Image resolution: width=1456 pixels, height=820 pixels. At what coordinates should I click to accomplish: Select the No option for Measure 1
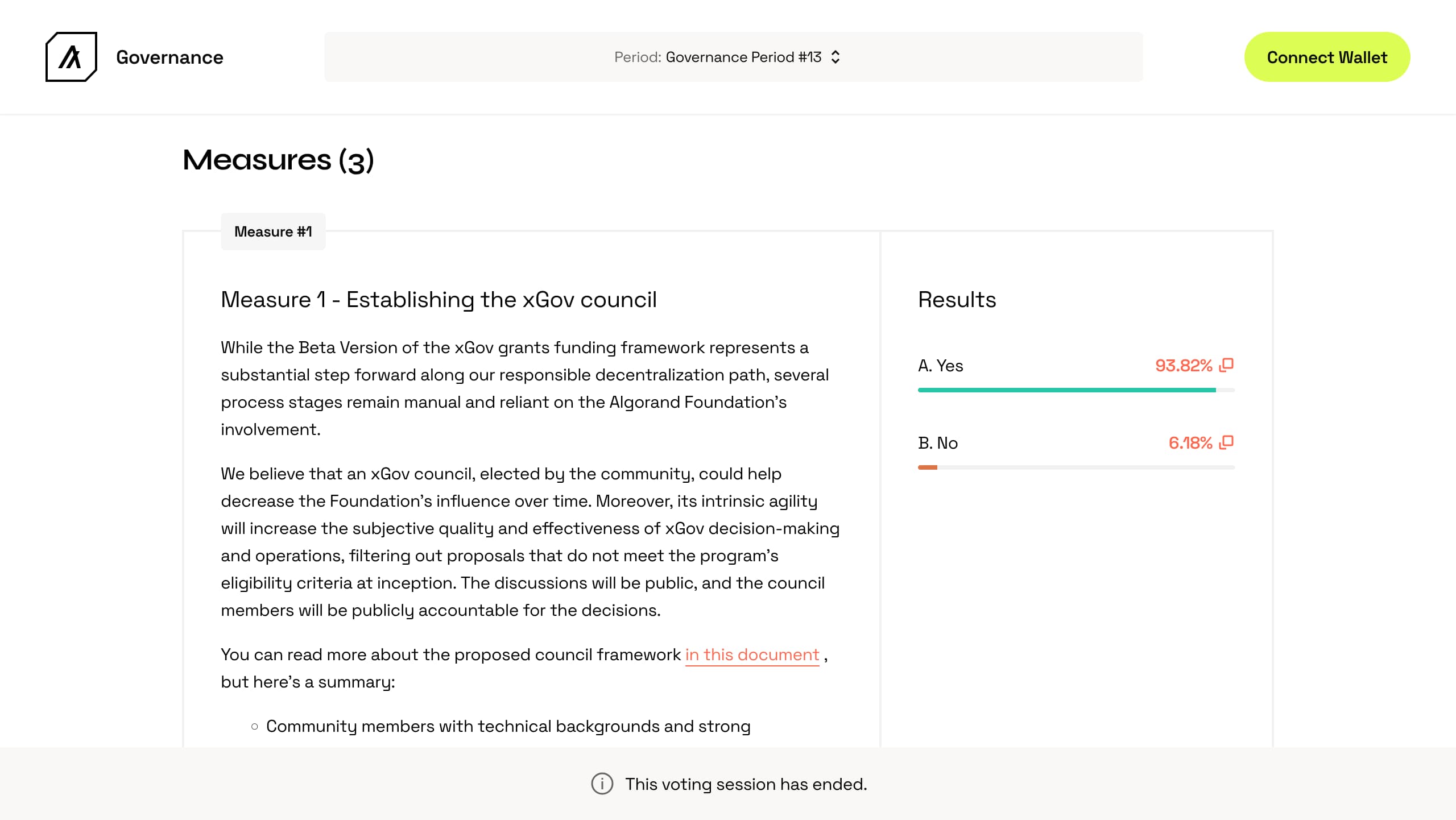pyautogui.click(x=937, y=442)
